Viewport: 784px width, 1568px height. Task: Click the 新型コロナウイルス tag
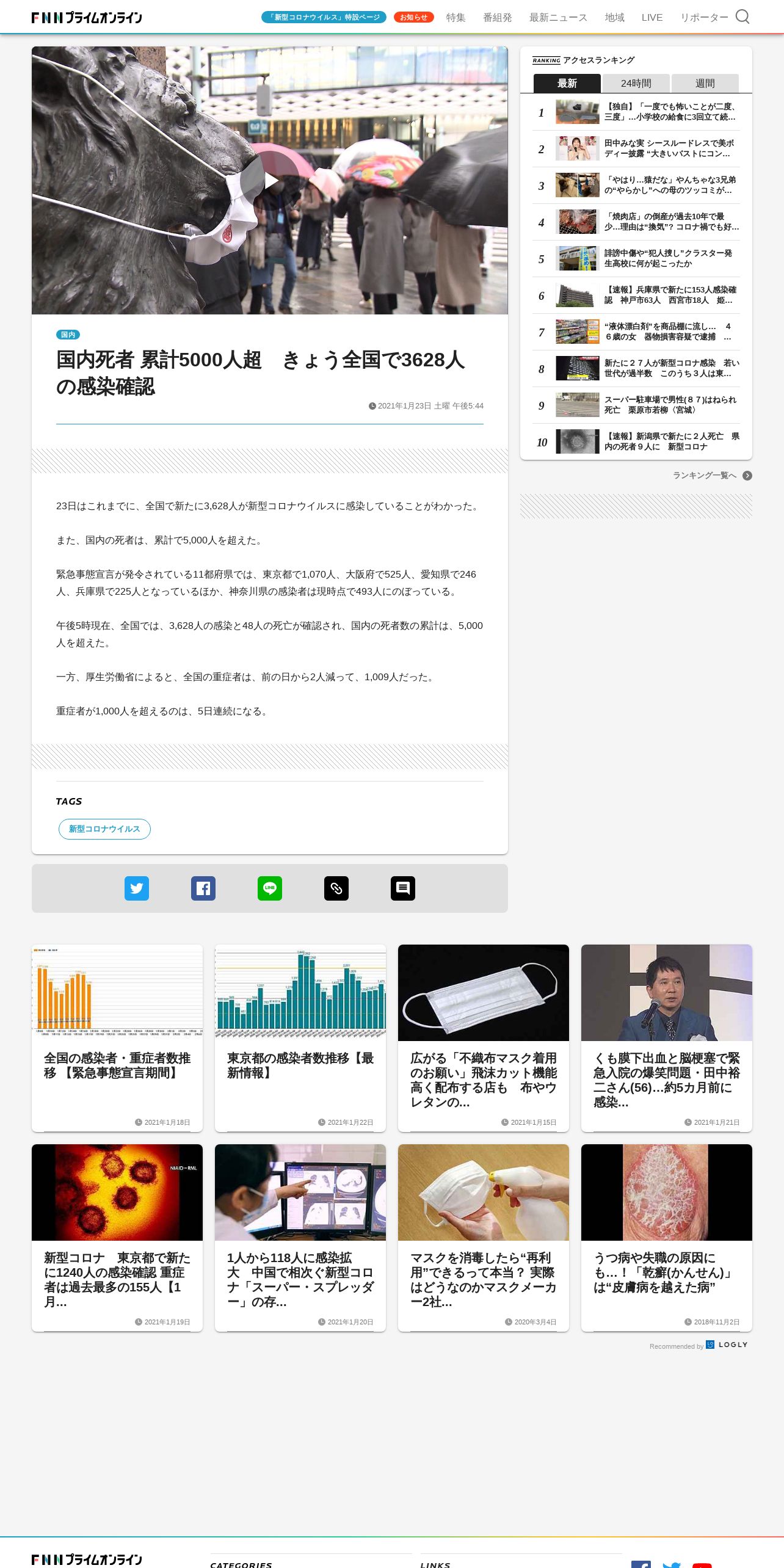point(104,829)
